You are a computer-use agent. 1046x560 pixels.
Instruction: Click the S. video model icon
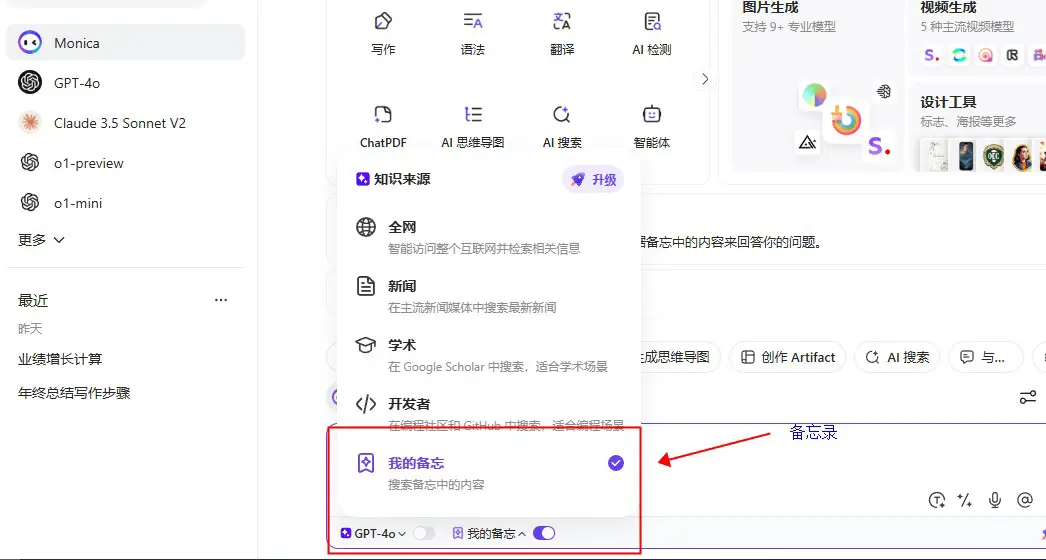pos(932,55)
